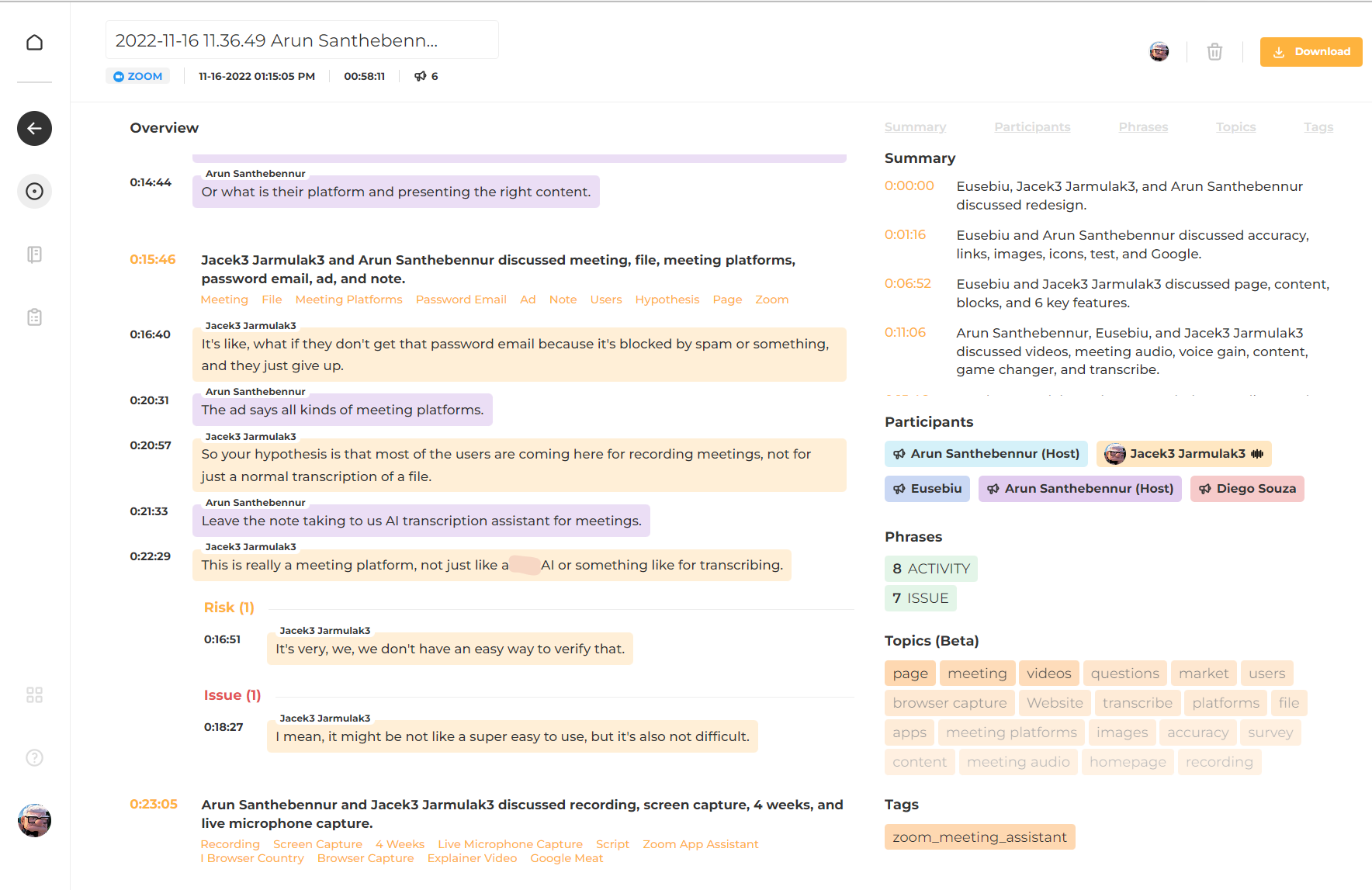The width and height of the screenshot is (1372, 890).
Task: Open the clipboard icon in sidebar
Action: (34, 317)
